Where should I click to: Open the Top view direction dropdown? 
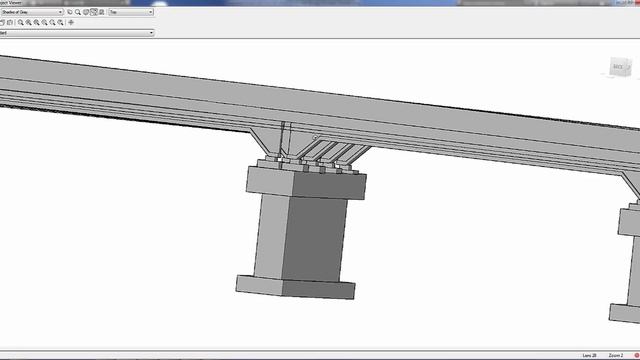(131, 12)
